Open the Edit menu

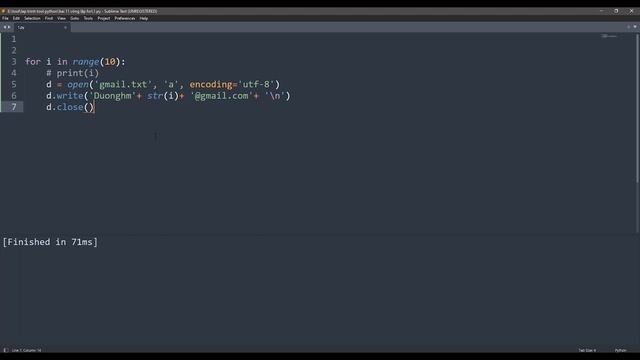(16, 18)
